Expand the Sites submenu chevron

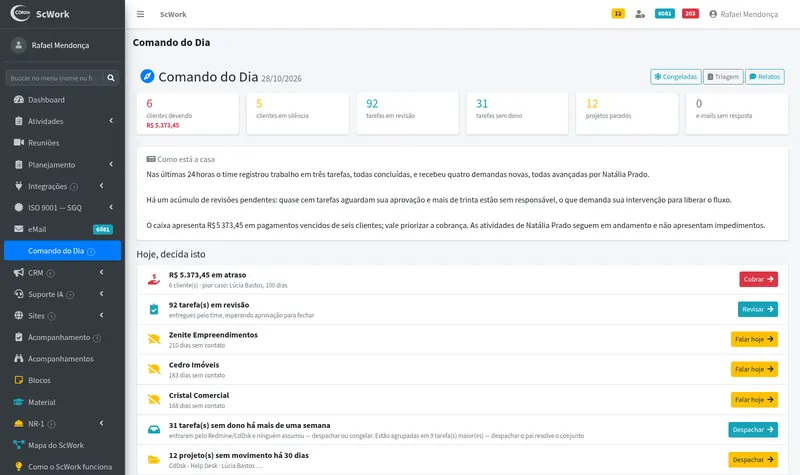point(102,315)
